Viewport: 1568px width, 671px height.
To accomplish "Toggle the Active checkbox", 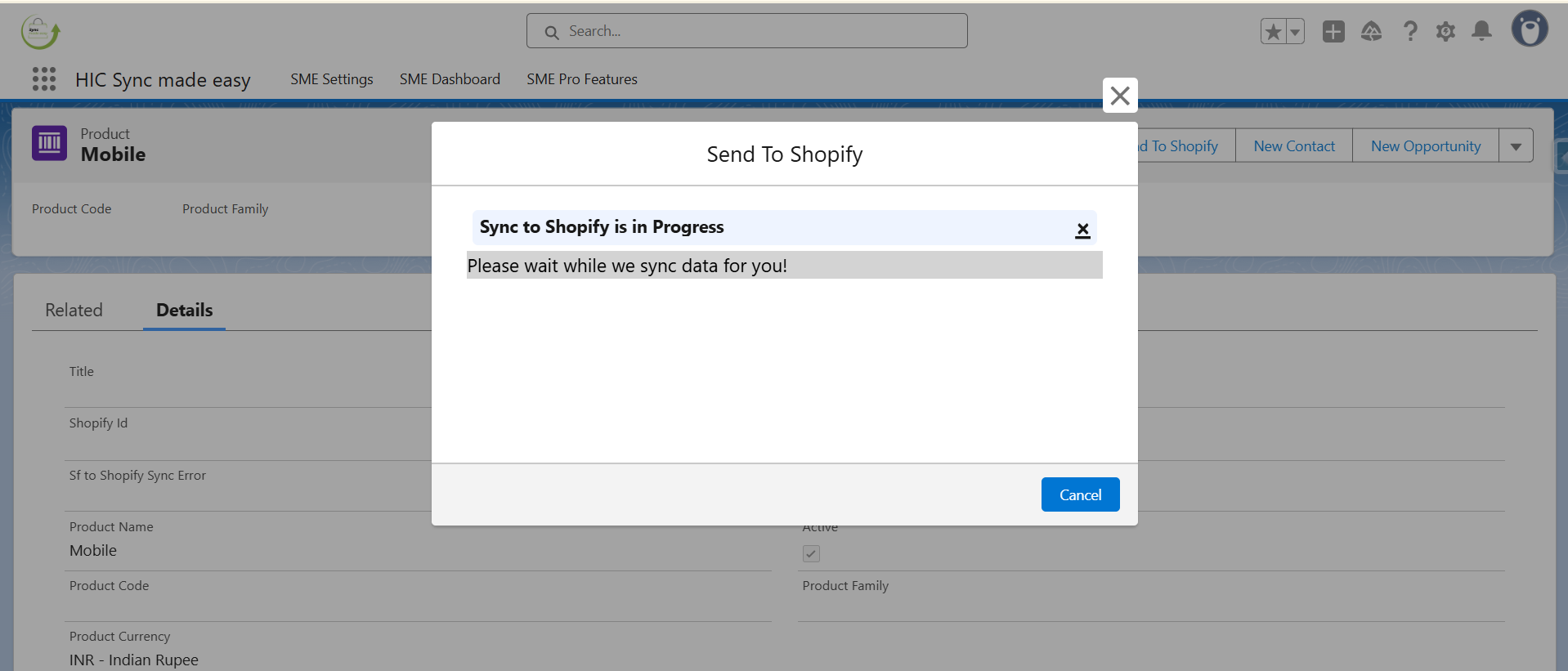I will coord(811,554).
